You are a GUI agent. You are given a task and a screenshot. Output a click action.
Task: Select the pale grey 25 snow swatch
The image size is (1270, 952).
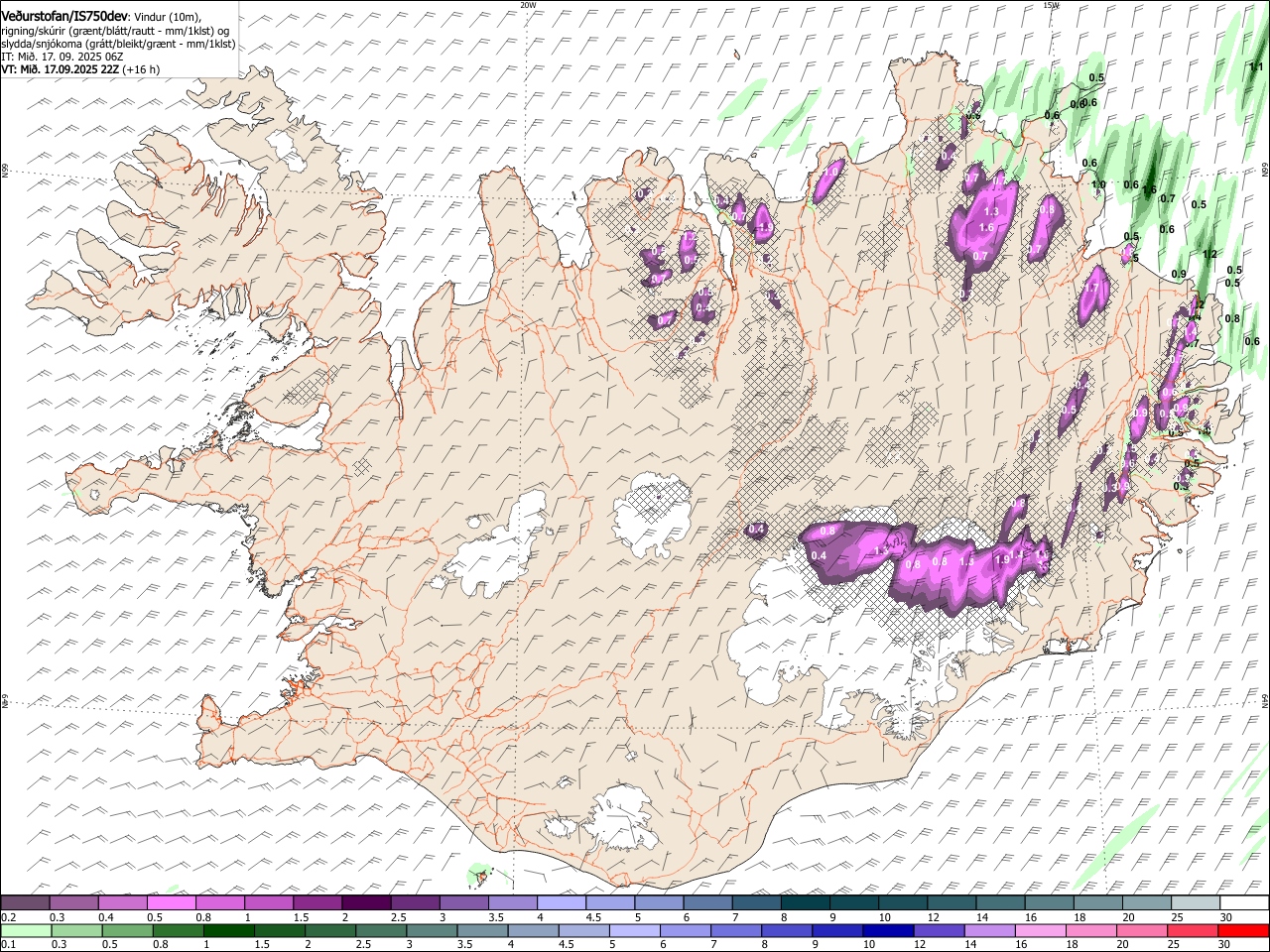pos(1196,902)
